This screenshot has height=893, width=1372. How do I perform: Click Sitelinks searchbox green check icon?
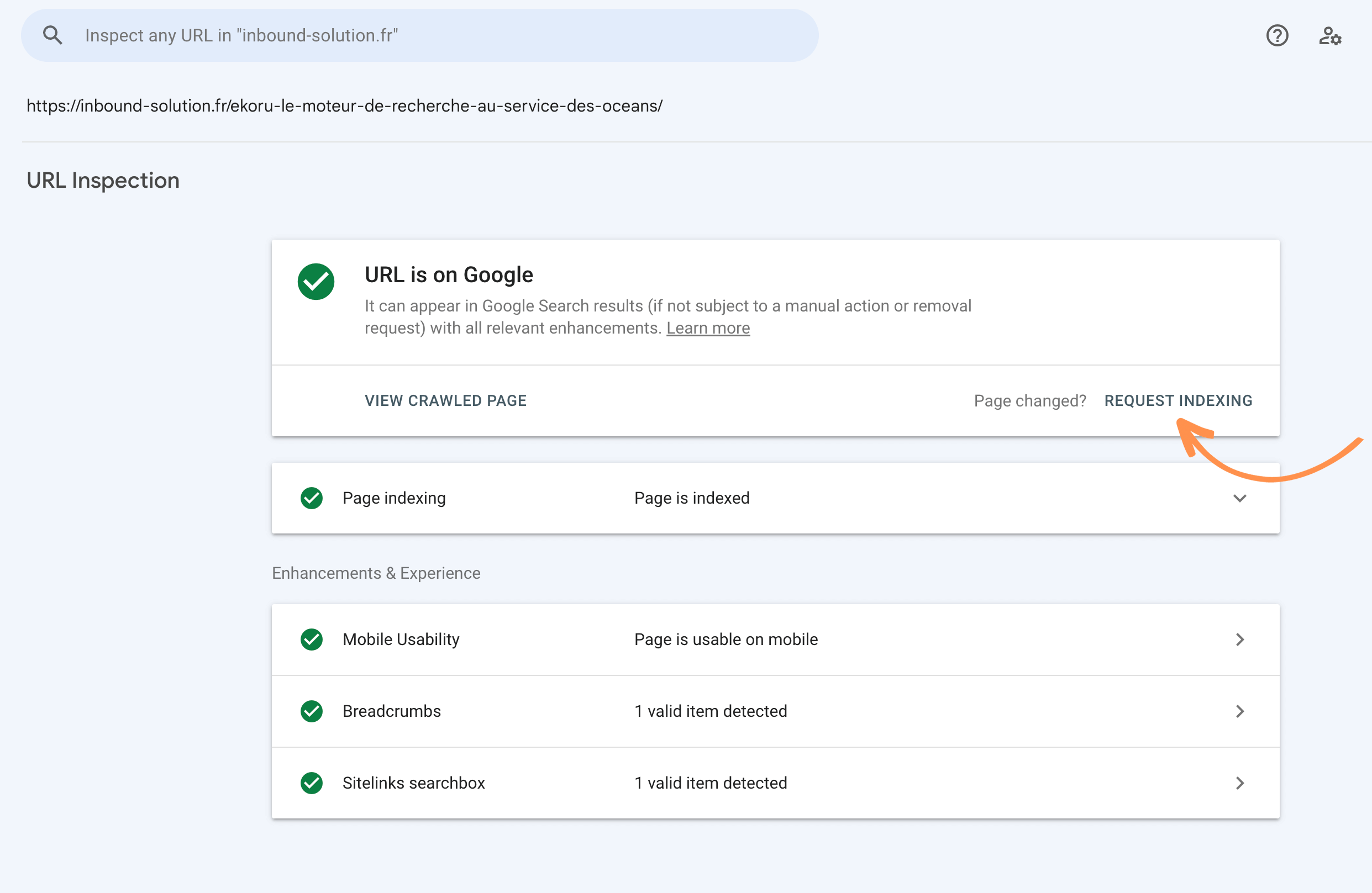coord(311,783)
